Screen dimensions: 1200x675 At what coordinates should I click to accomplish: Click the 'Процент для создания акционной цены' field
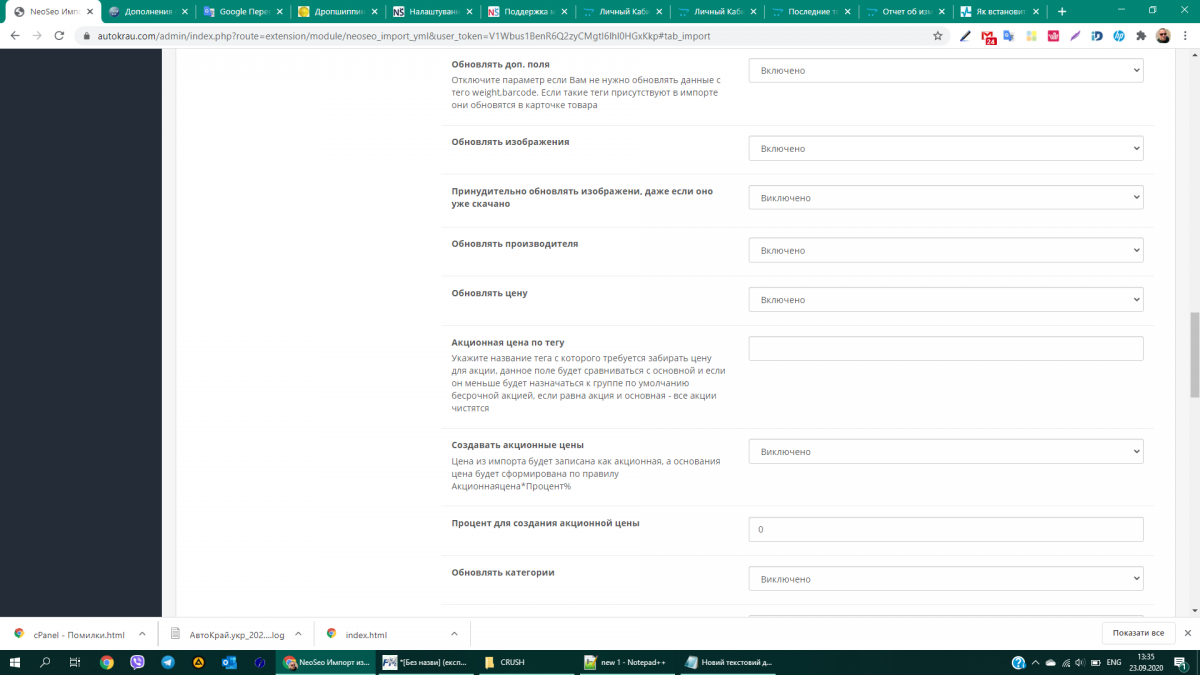pos(946,529)
